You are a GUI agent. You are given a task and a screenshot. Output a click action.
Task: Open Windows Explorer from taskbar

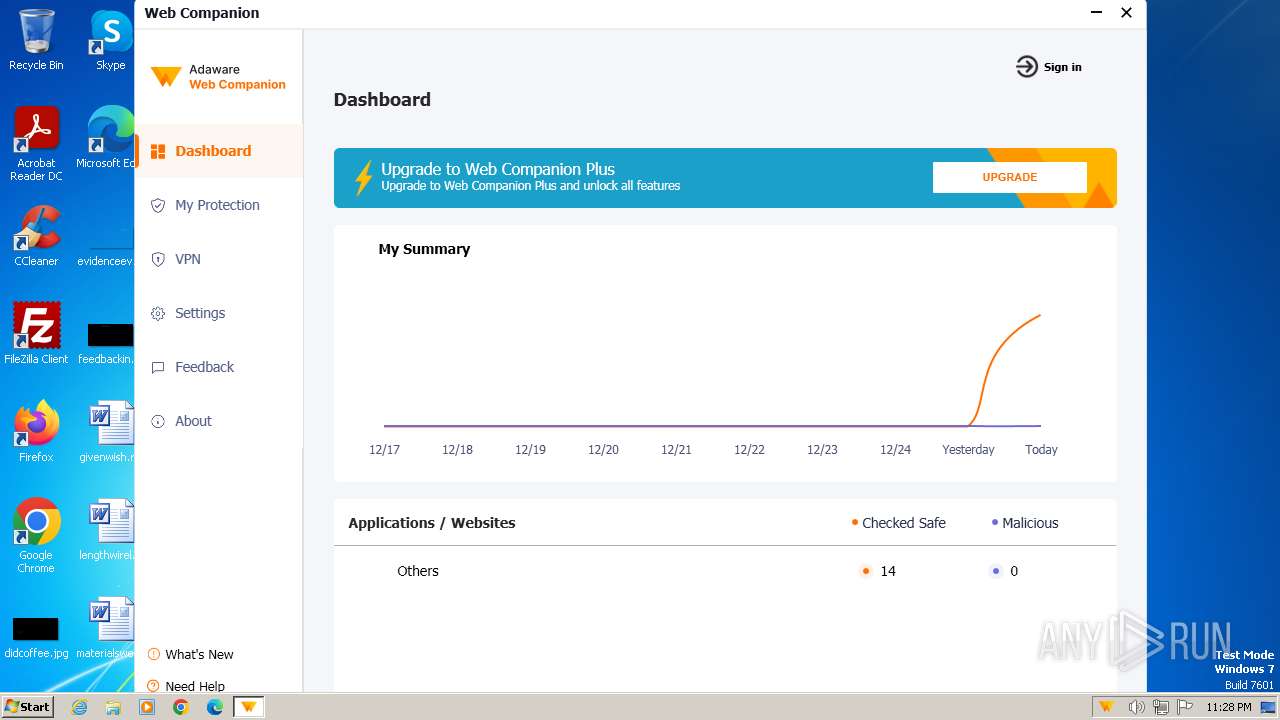click(113, 707)
